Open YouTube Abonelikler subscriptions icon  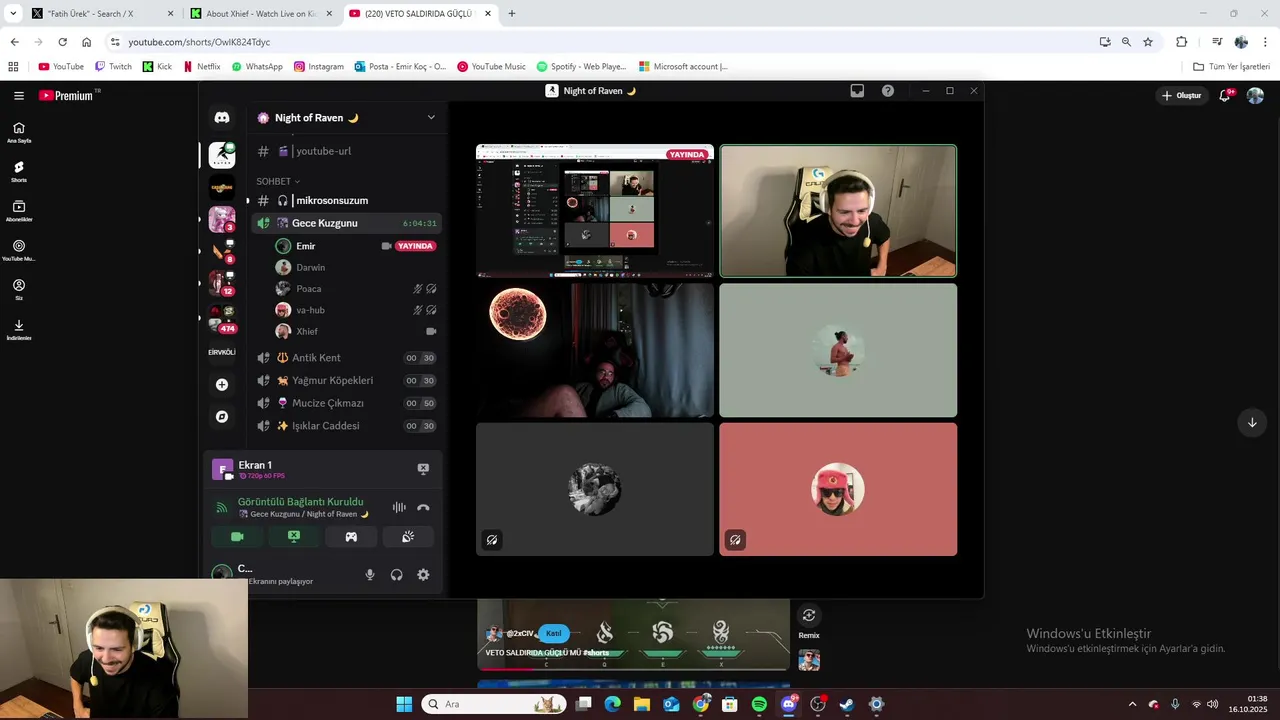(x=19, y=210)
